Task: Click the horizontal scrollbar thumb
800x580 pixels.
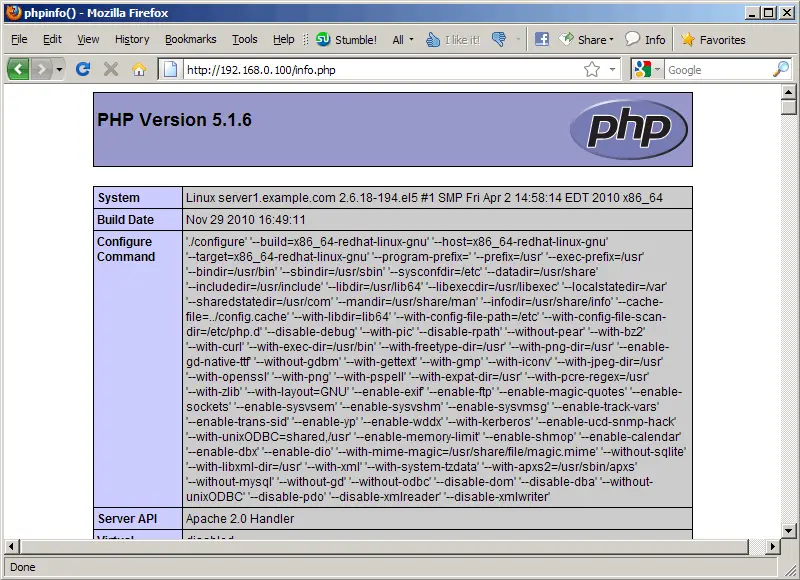Action: coord(384,546)
